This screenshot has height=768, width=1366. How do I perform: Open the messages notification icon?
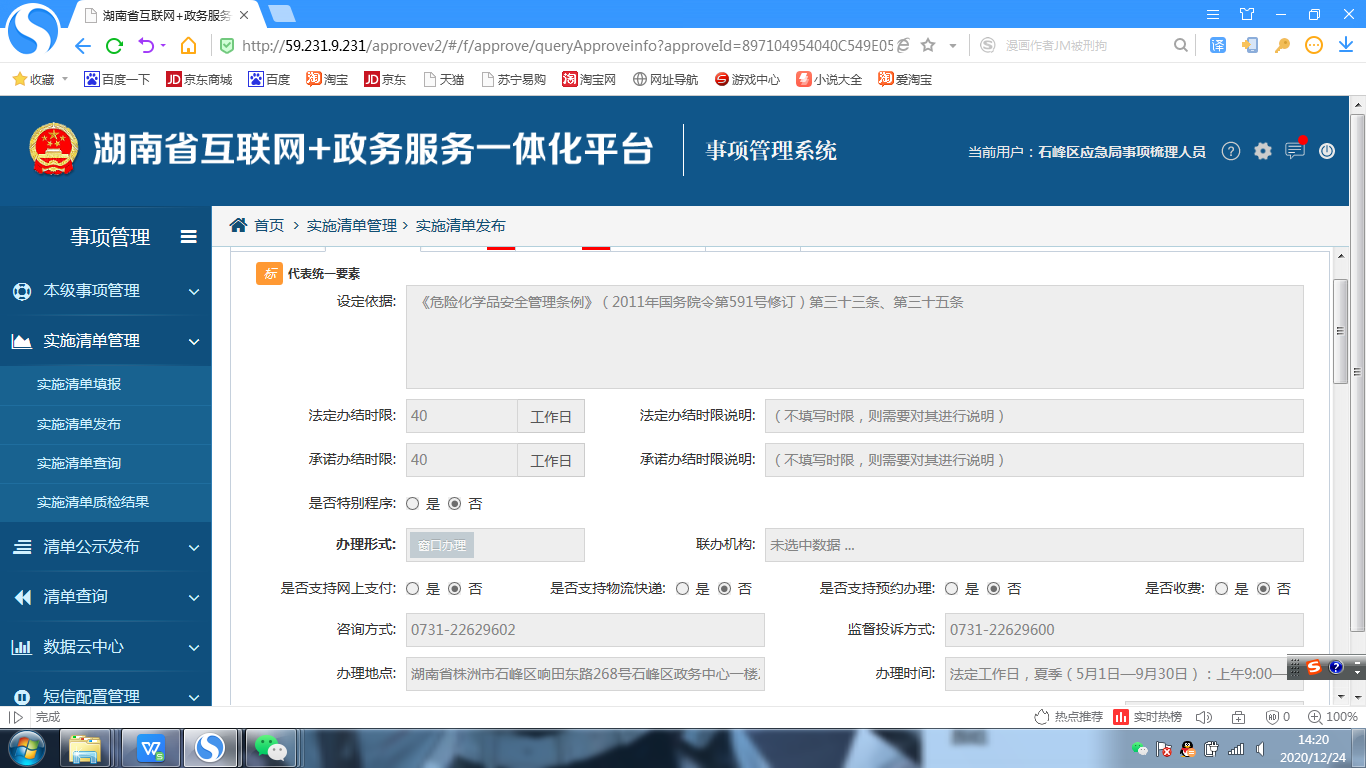1295,151
